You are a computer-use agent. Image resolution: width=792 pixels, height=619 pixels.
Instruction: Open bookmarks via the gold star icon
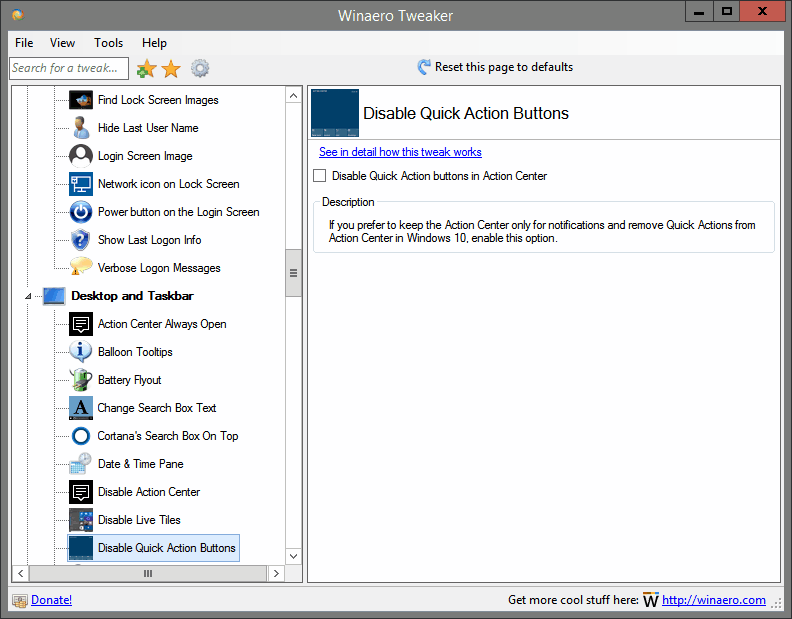coord(171,68)
